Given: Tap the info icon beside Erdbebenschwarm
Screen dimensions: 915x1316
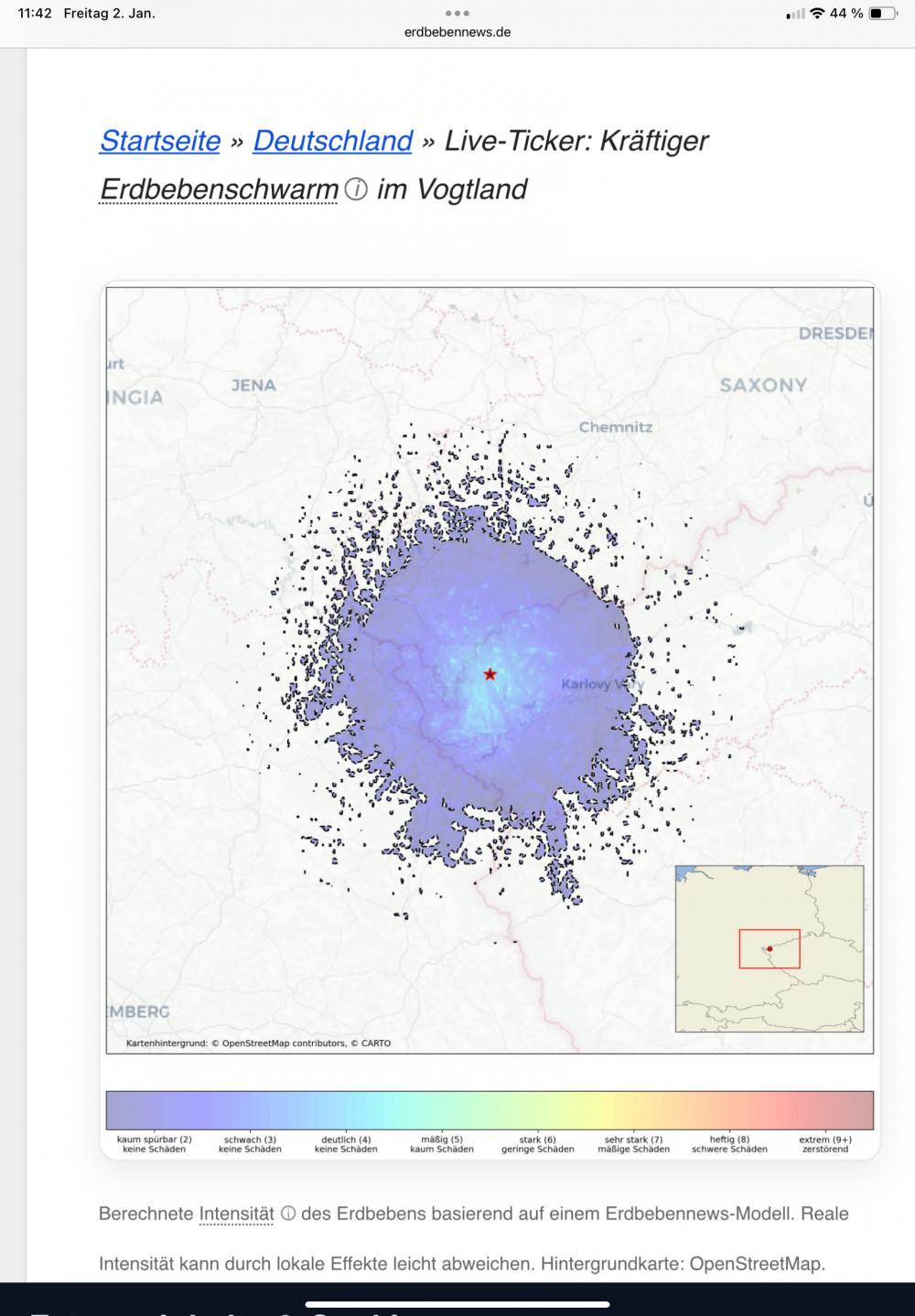Looking at the screenshot, I should coord(356,189).
